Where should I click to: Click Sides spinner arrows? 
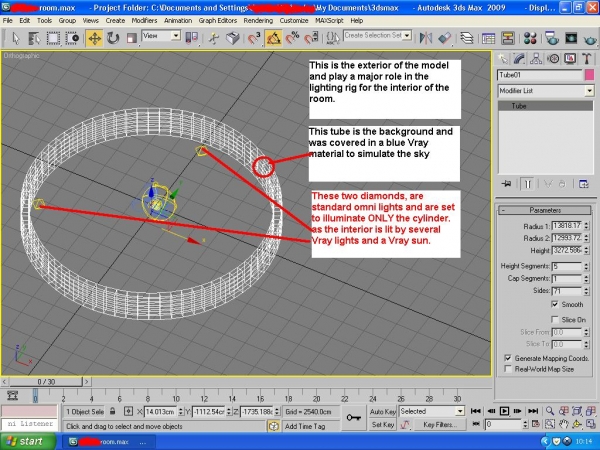click(x=587, y=291)
